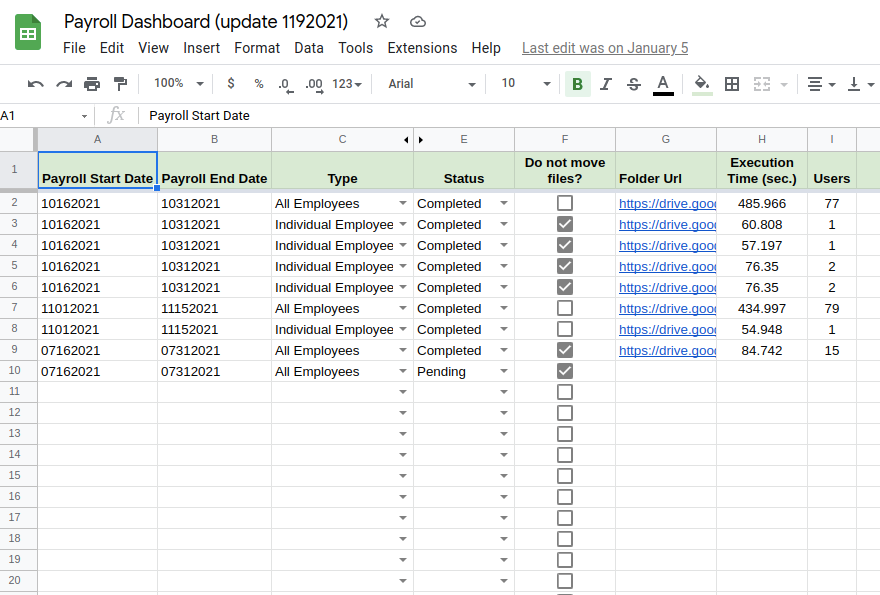Click the undo arrow icon
Image resolution: width=880 pixels, height=595 pixels.
coord(36,84)
